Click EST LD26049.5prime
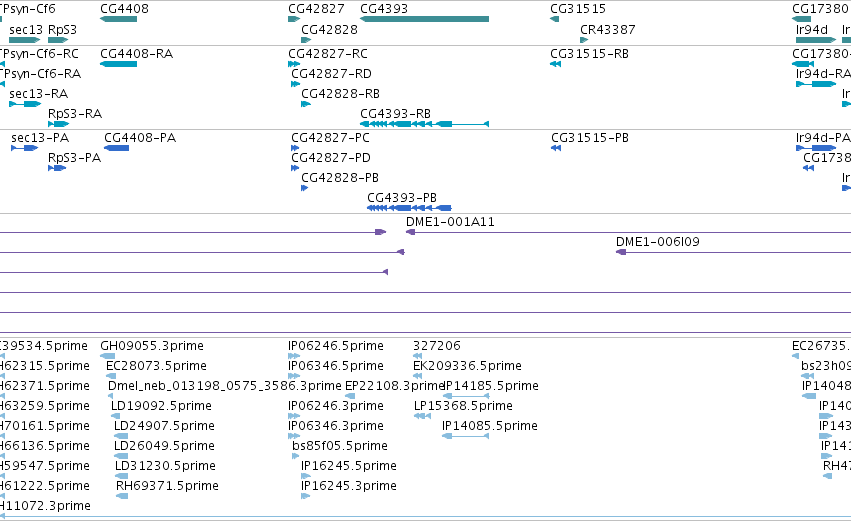This screenshot has height=521, width=851. click(164, 447)
